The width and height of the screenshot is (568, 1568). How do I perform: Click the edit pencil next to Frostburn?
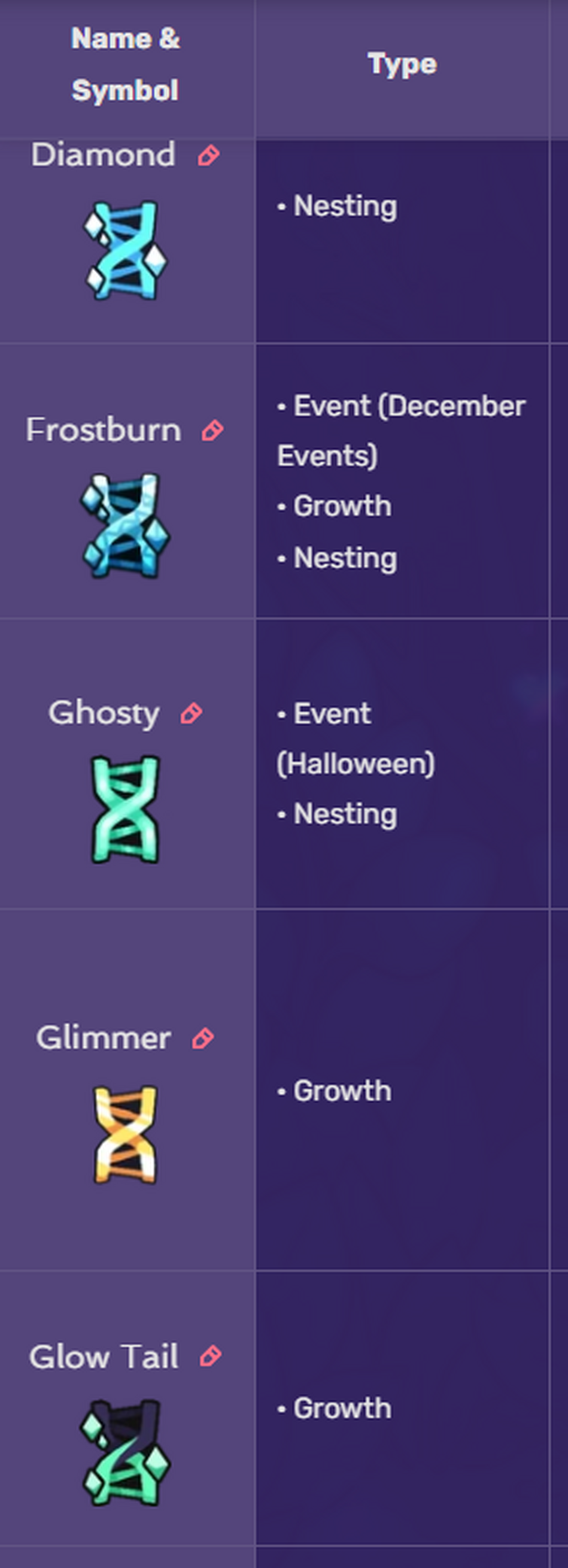(x=213, y=431)
